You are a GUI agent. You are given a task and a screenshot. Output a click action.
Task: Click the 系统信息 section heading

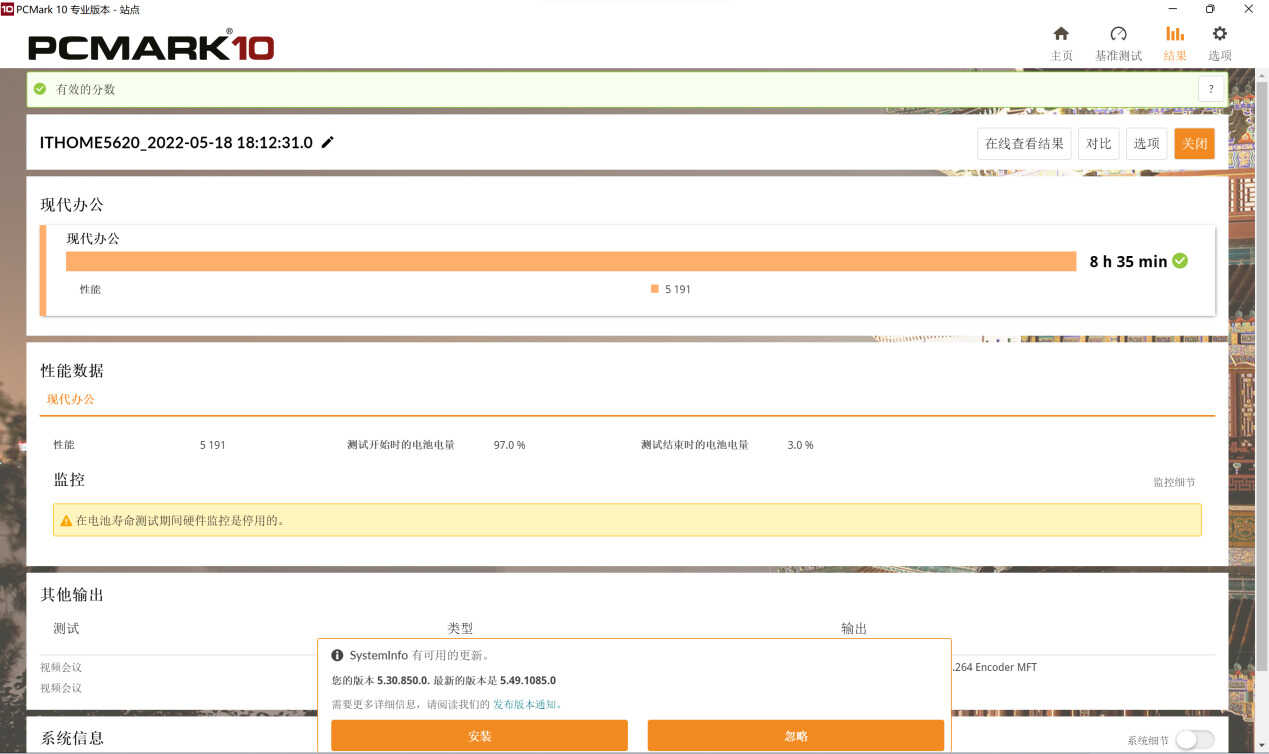pyautogui.click(x=72, y=738)
